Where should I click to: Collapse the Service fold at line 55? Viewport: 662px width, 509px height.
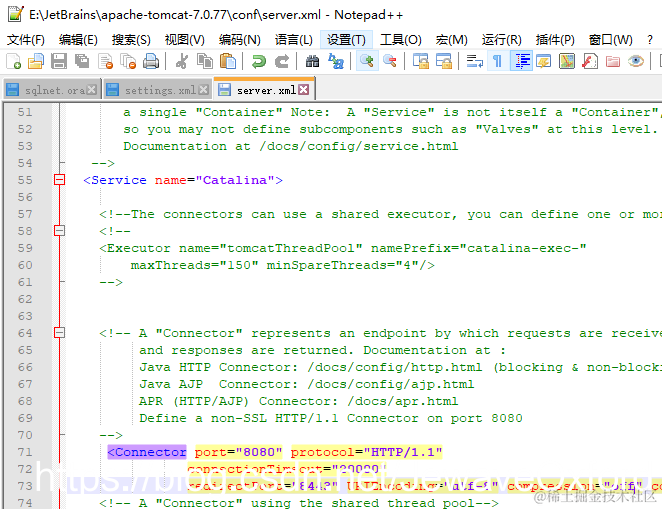60,180
